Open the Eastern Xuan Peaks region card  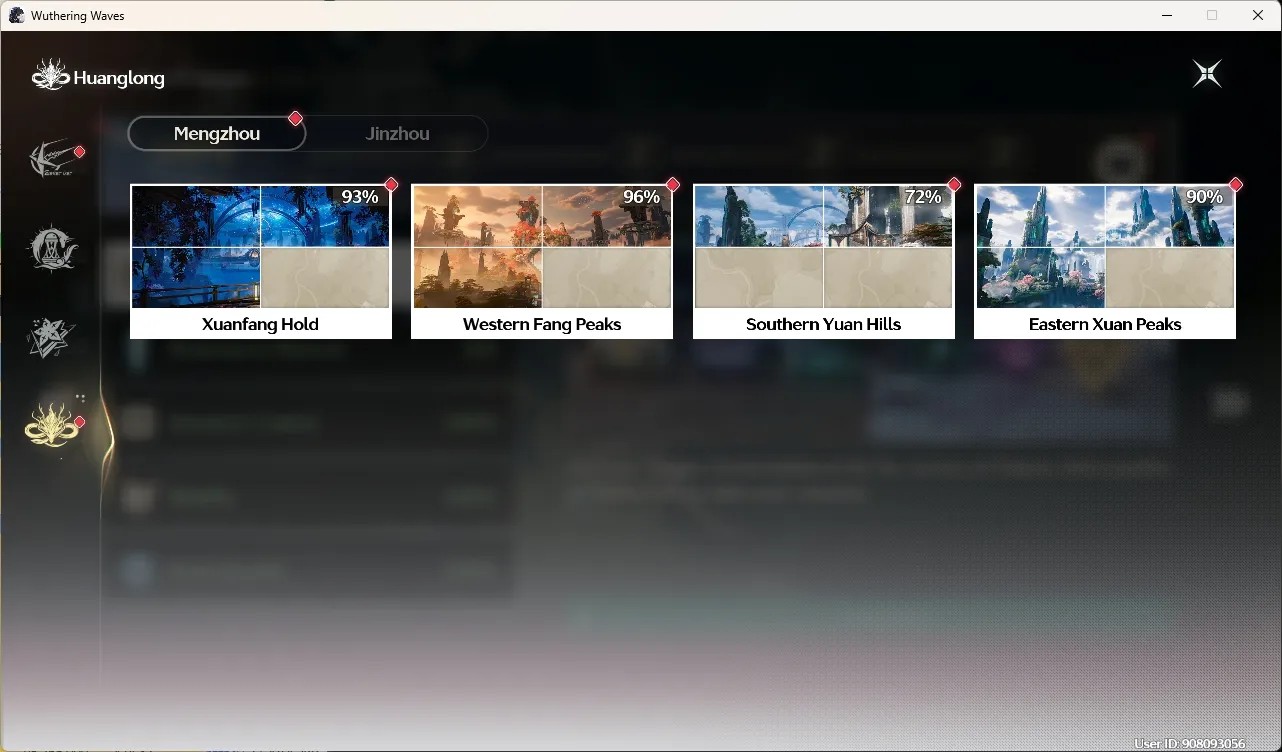tap(1105, 262)
